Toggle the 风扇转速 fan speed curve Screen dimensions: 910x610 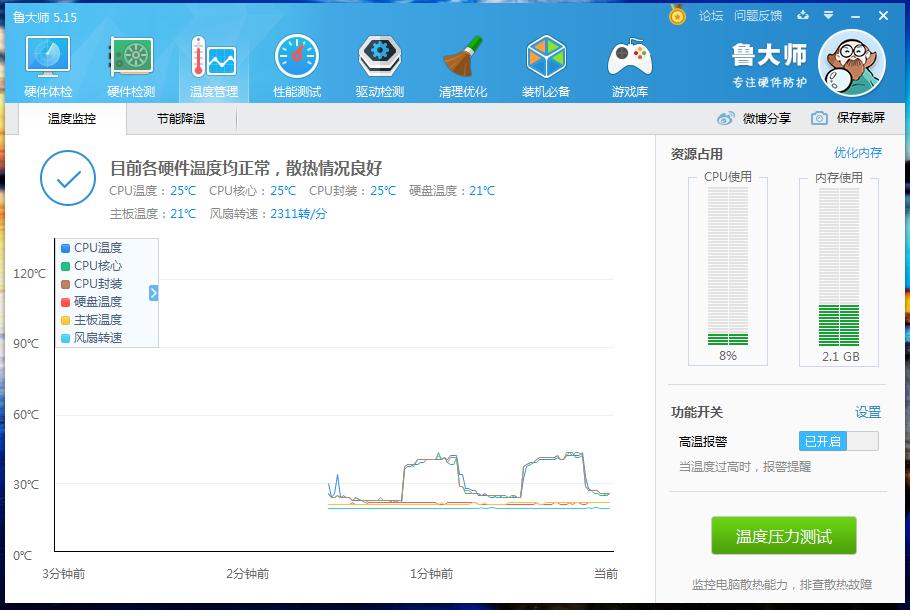coord(91,337)
